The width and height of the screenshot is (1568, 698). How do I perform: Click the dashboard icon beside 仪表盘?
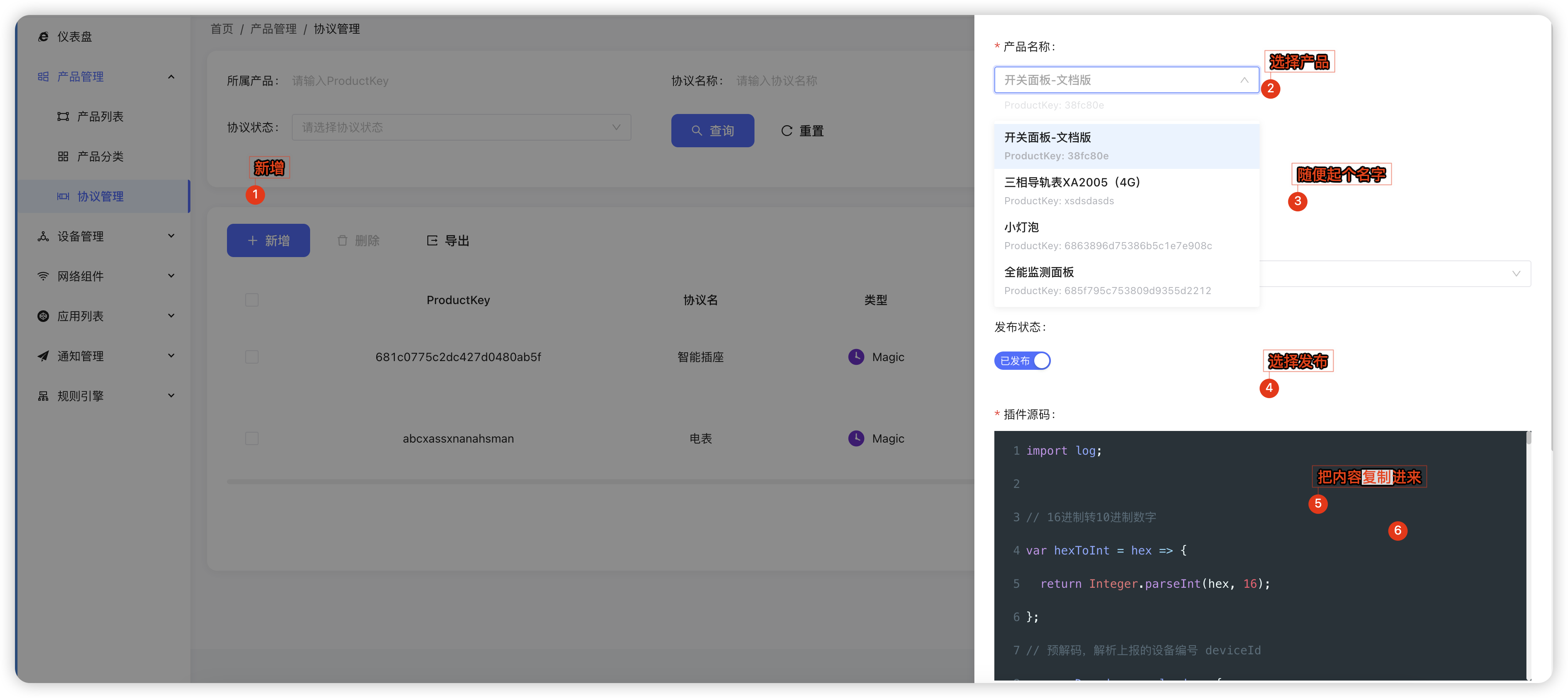43,37
